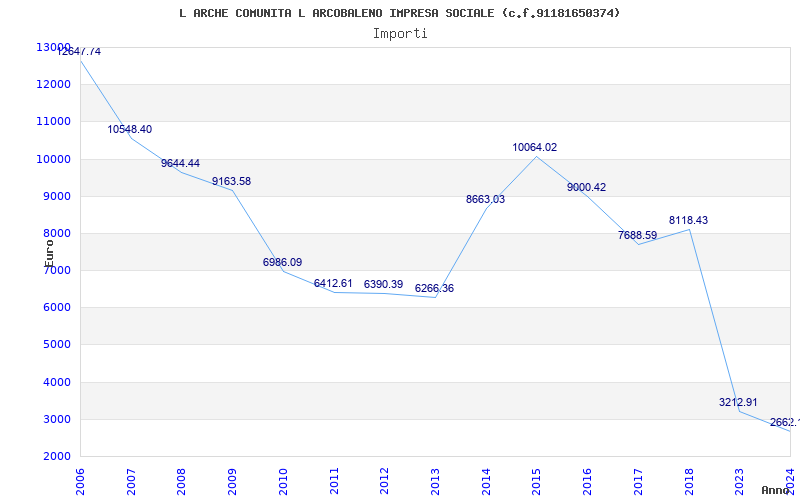Click the 6000 Euro axis value
This screenshot has height=500, width=800.
pyautogui.click(x=56, y=308)
